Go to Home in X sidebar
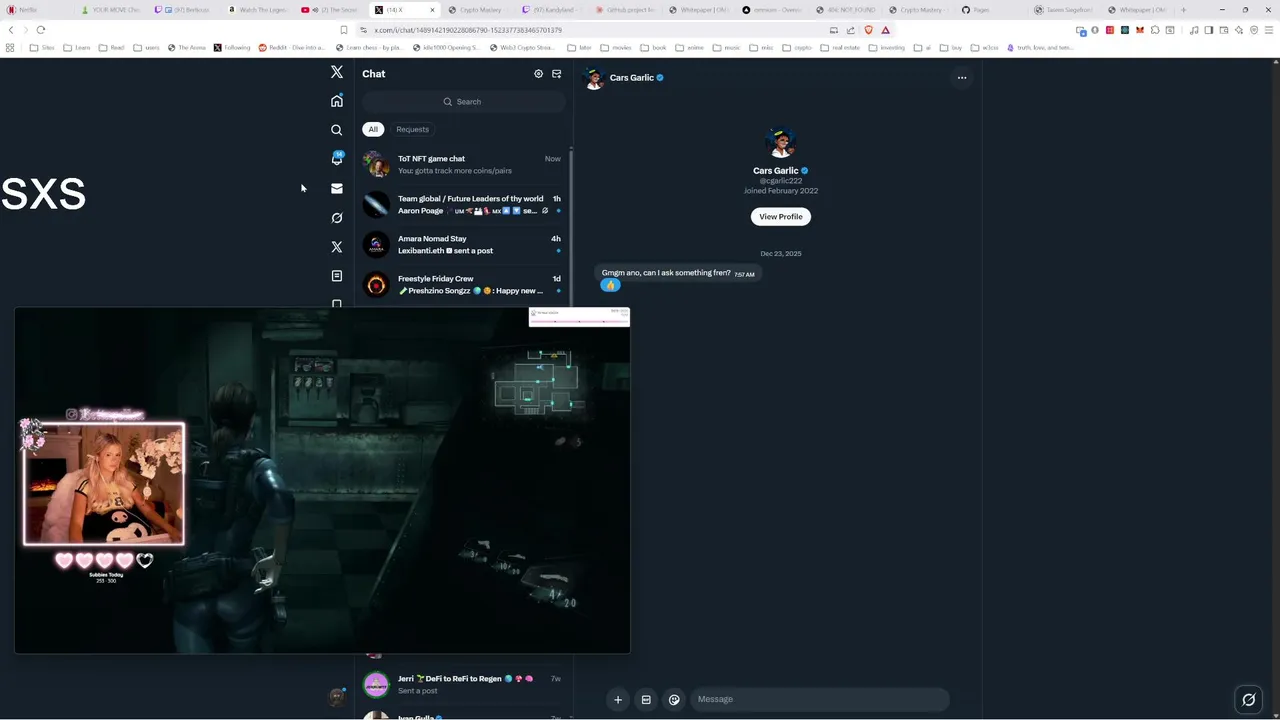 coord(337,101)
